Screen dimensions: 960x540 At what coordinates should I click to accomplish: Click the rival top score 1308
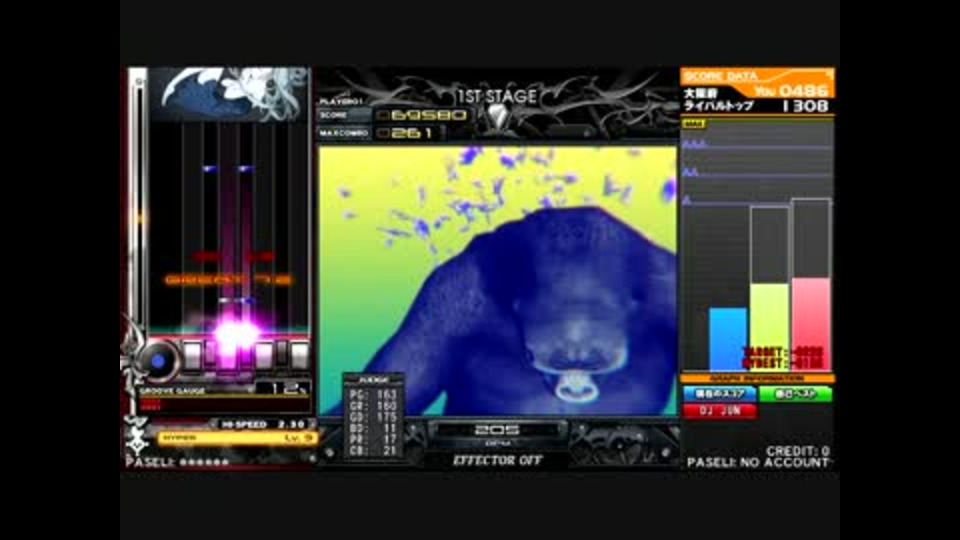point(805,106)
